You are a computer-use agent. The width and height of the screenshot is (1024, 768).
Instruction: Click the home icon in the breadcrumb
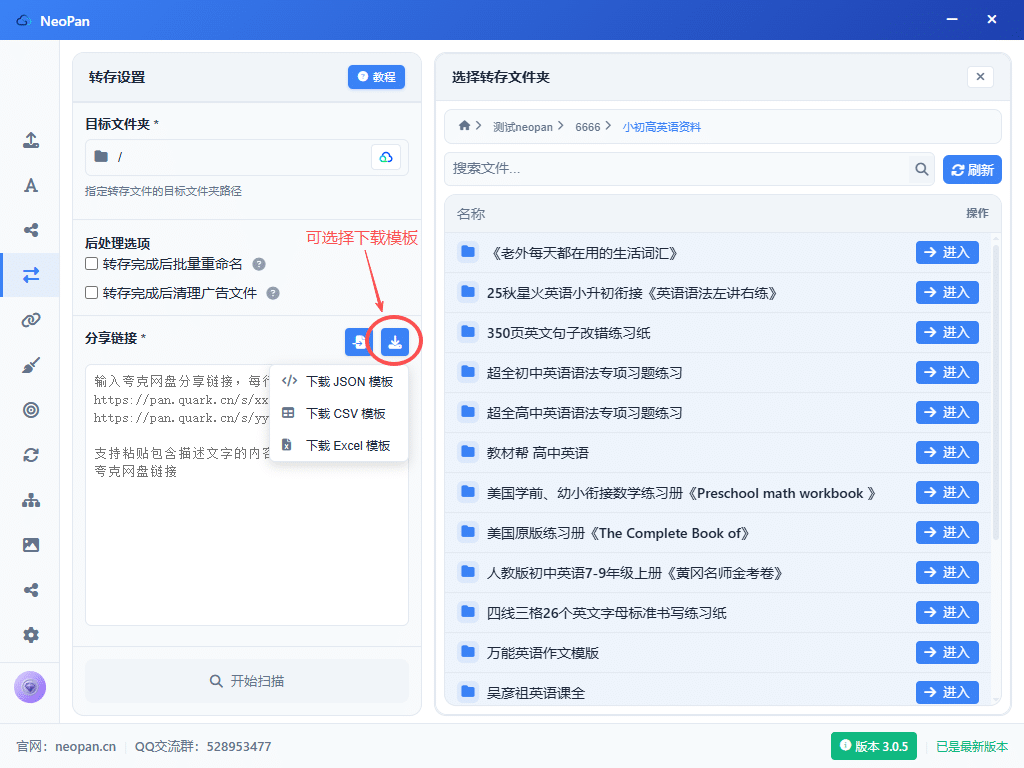coord(464,126)
